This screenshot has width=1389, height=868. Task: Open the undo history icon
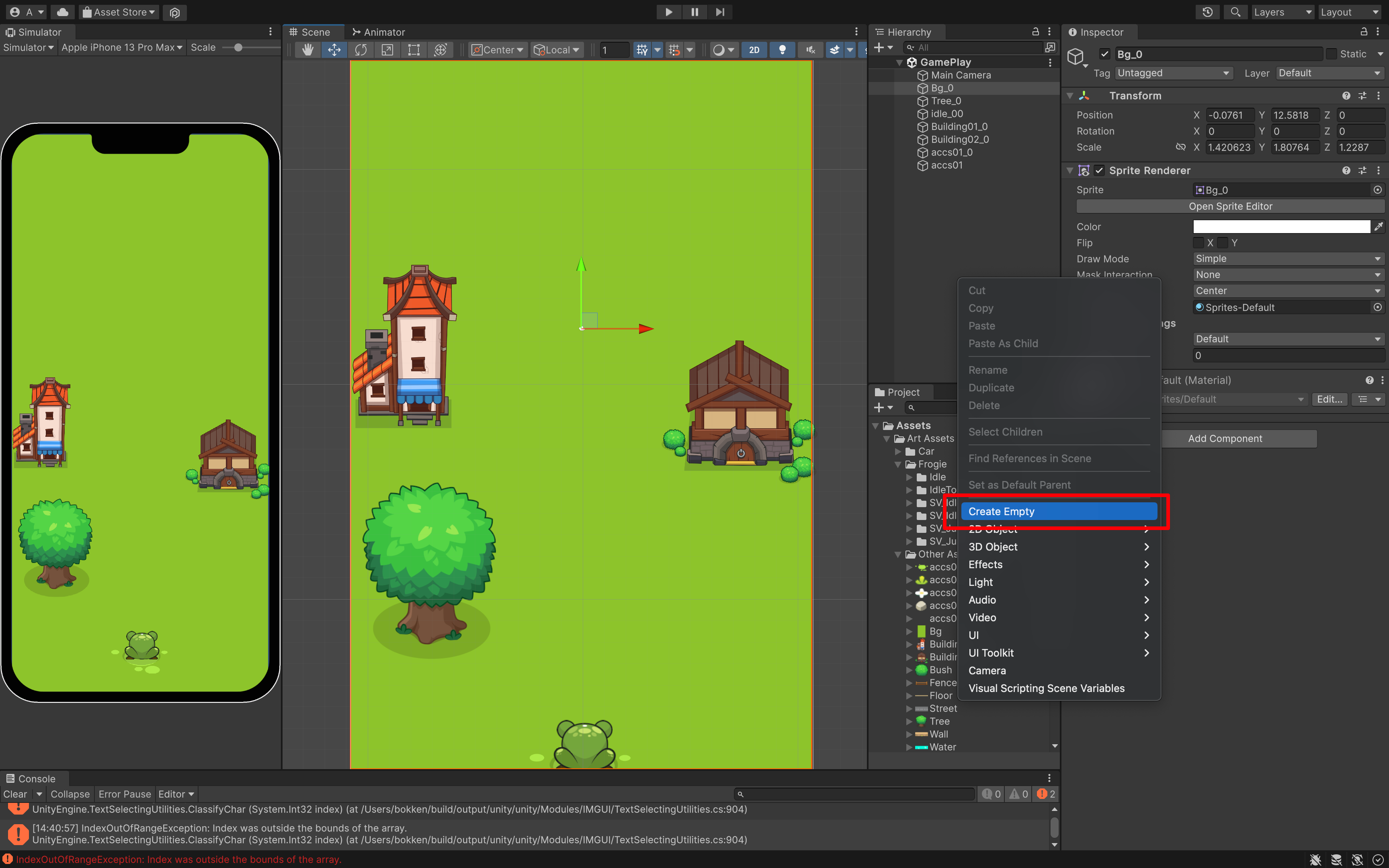click(1208, 12)
